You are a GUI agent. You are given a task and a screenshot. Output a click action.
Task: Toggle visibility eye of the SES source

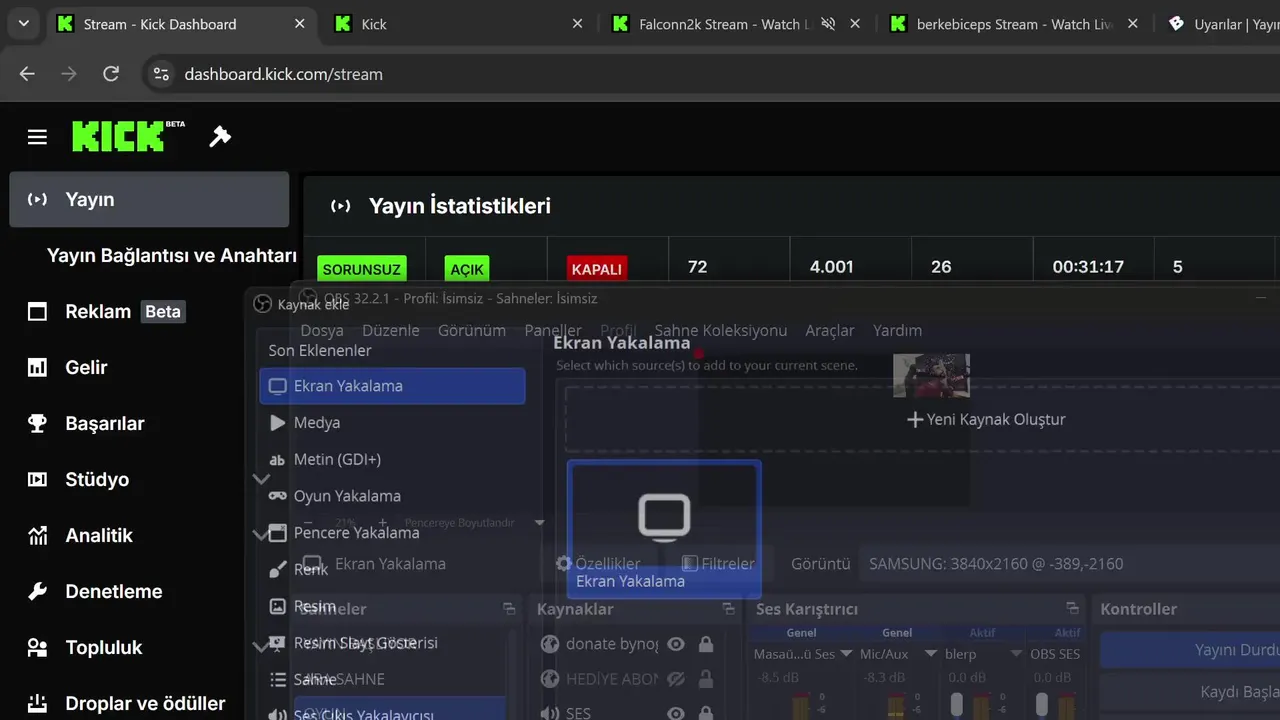676,714
